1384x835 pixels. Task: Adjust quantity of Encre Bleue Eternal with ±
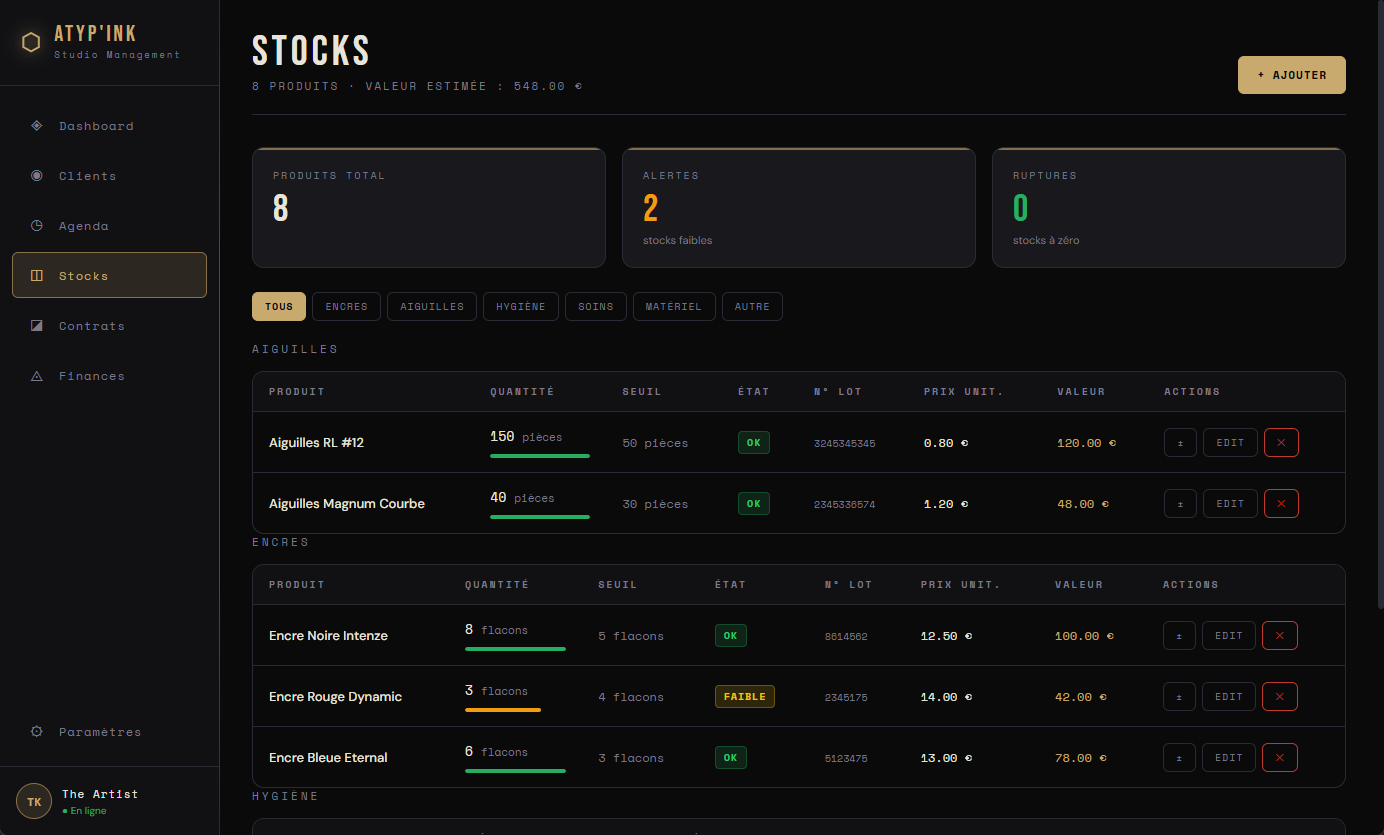point(1179,757)
